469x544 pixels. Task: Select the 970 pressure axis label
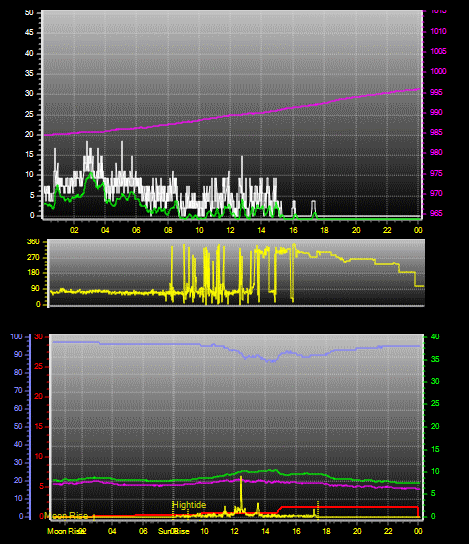436,193
